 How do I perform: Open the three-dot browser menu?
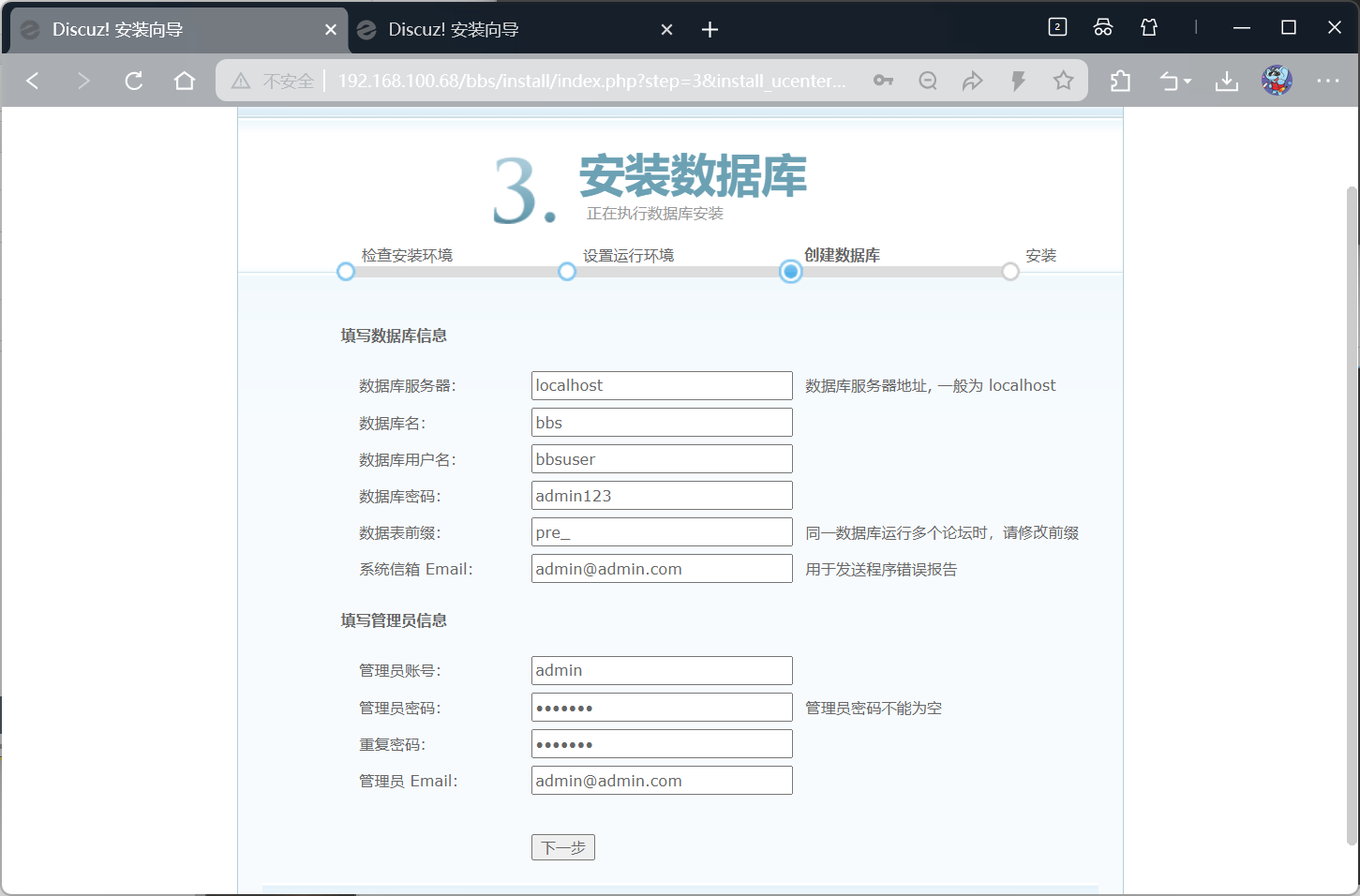[1327, 81]
